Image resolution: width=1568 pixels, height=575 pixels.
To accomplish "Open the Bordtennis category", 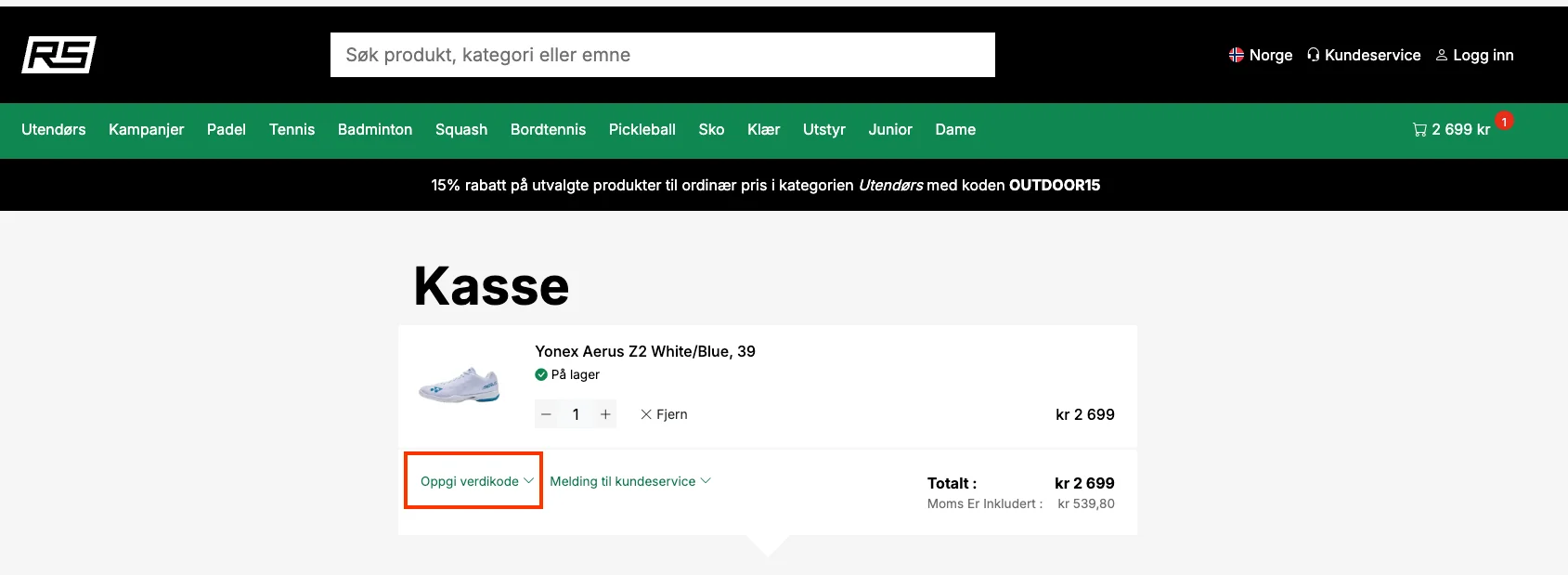I will 549,130.
